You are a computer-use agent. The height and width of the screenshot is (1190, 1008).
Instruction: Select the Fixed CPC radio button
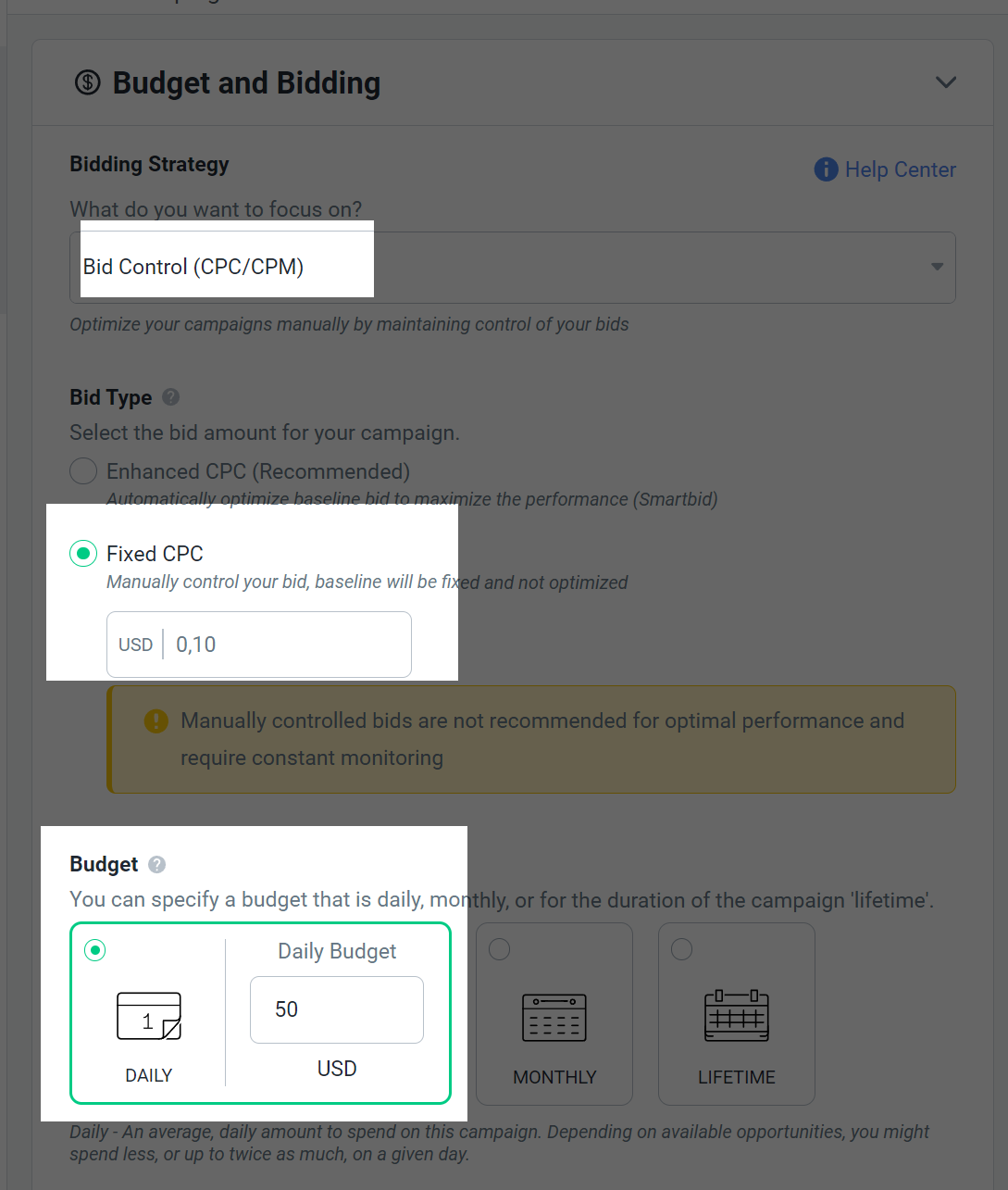pos(83,554)
